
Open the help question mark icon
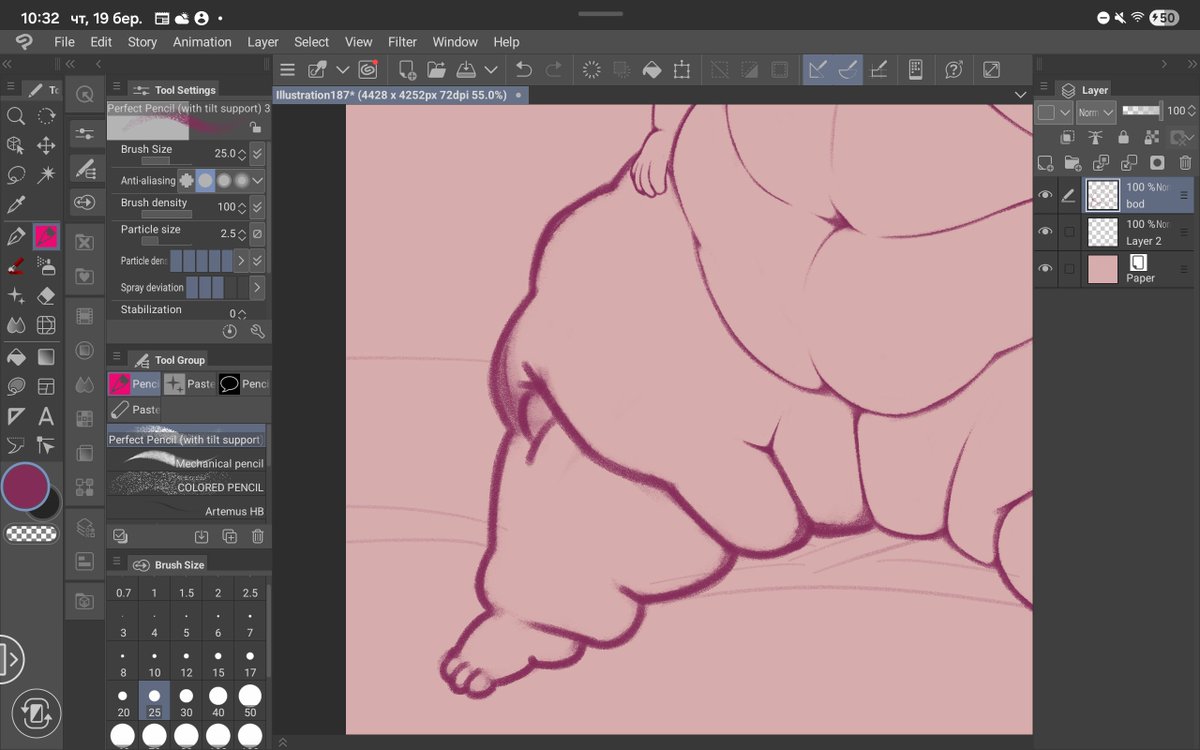954,70
